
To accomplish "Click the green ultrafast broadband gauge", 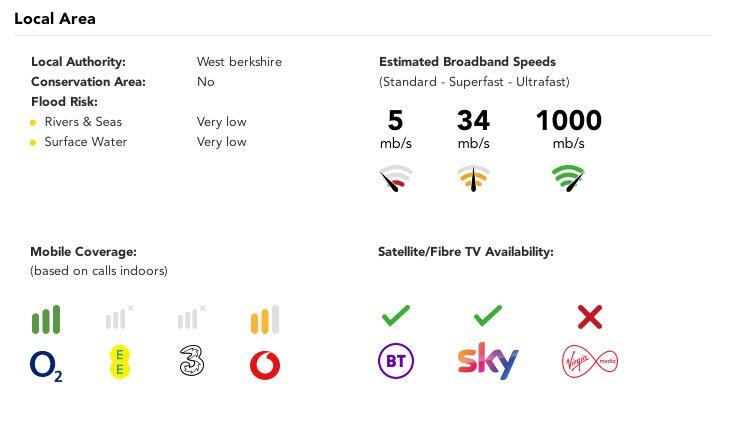I will (568, 179).
